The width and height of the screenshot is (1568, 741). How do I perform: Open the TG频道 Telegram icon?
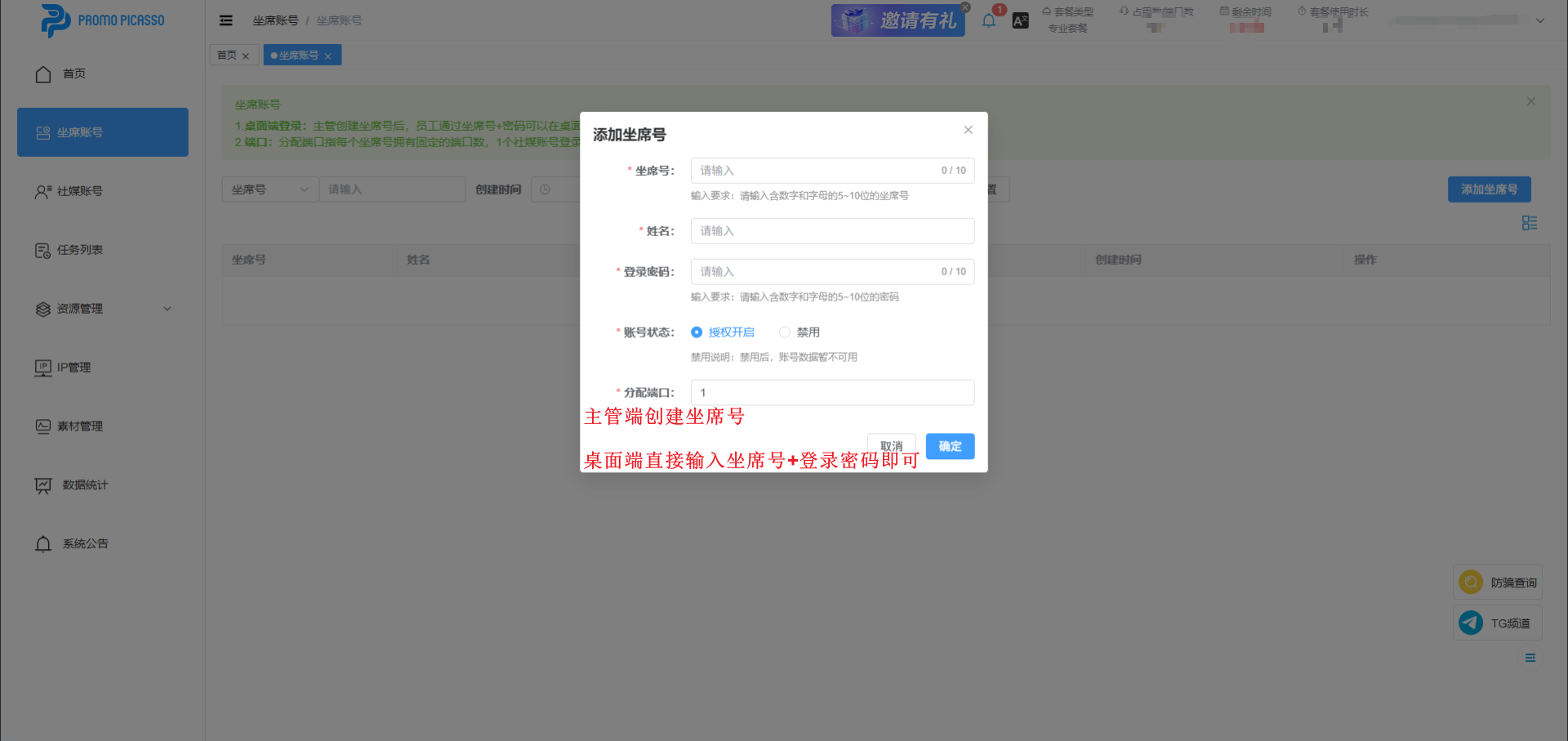(x=1471, y=623)
